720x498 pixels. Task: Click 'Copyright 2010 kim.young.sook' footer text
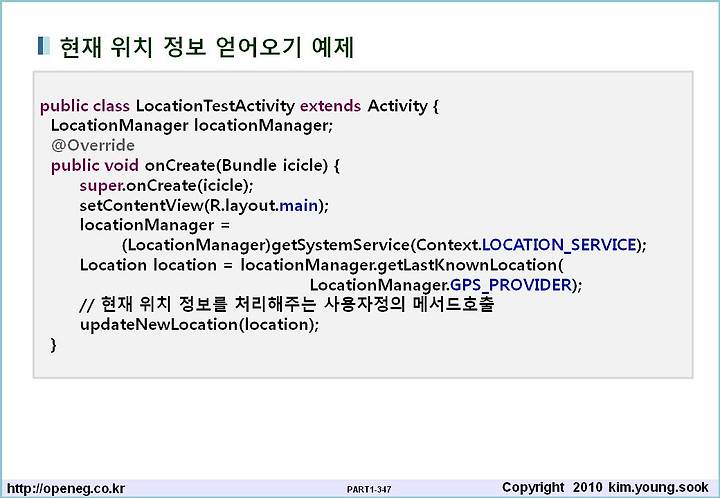pos(605,487)
